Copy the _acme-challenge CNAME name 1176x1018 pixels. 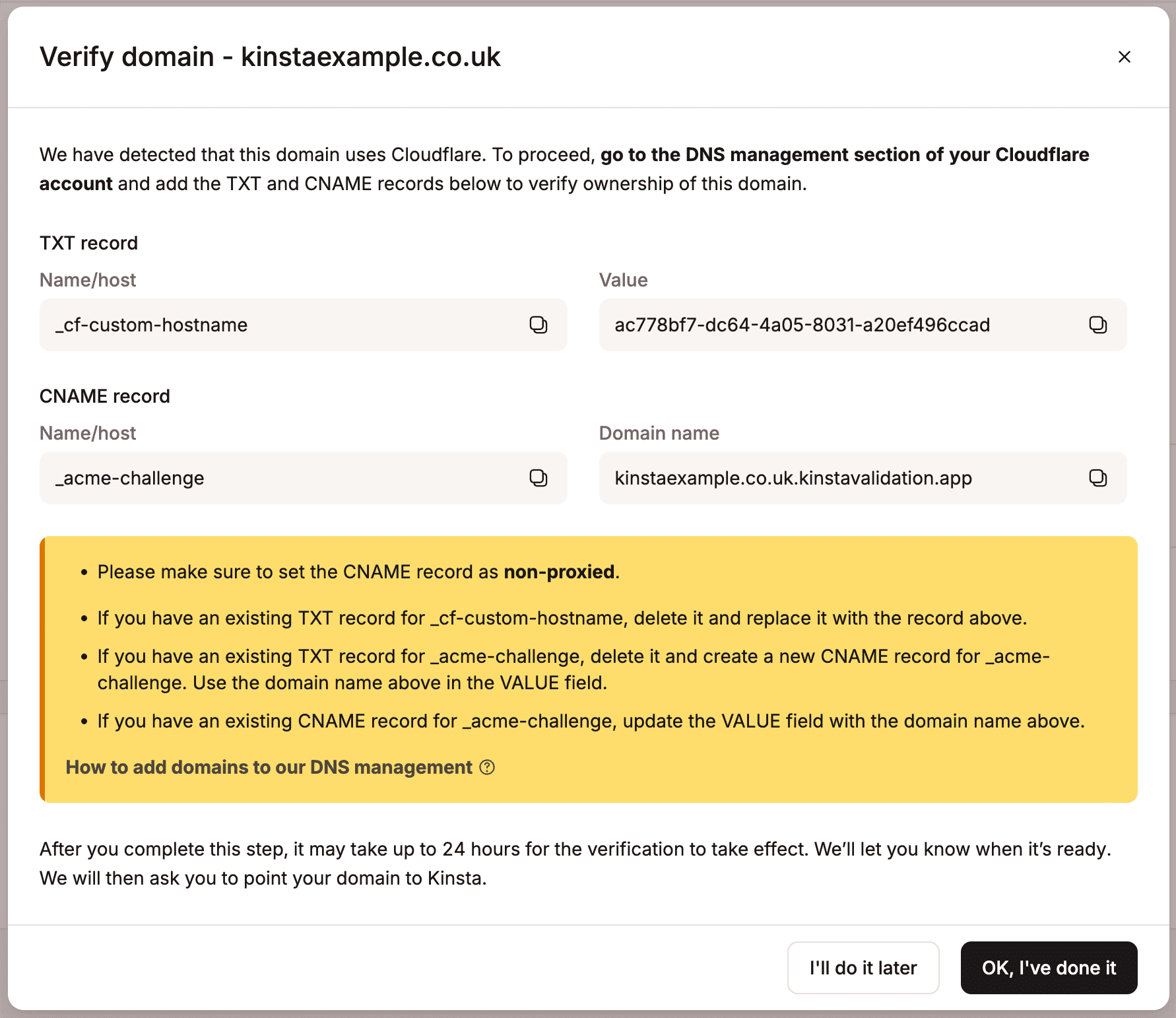click(x=539, y=478)
